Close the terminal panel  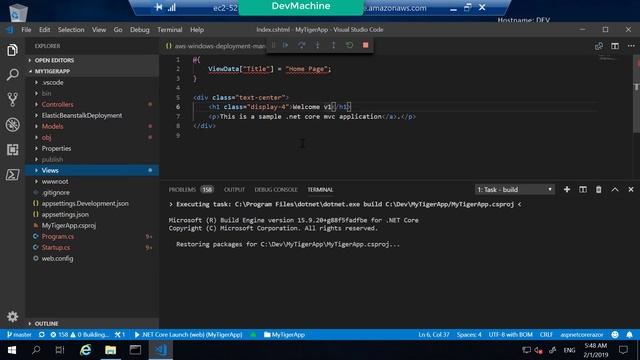[631, 189]
